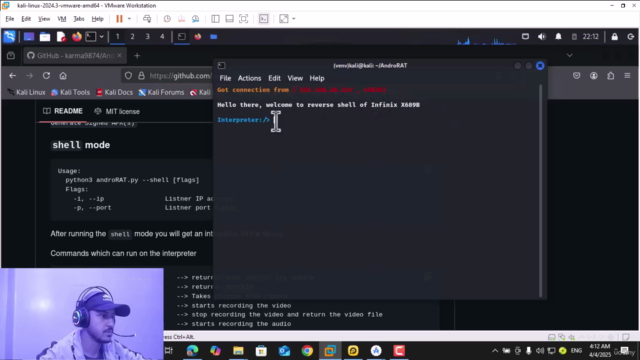Open the VMware View menu
The height and width of the screenshot is (360, 640).
[x=44, y=19]
